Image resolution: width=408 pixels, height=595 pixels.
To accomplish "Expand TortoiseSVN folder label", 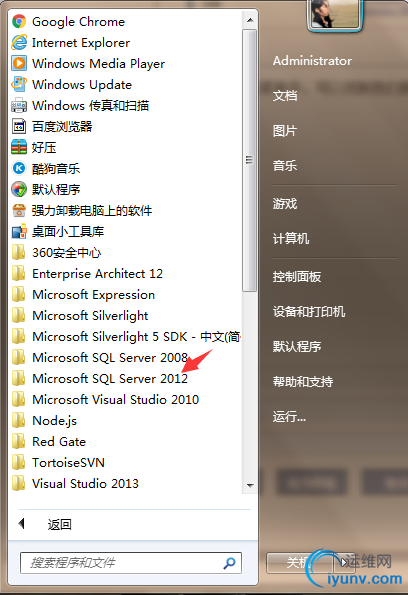I will point(69,463).
